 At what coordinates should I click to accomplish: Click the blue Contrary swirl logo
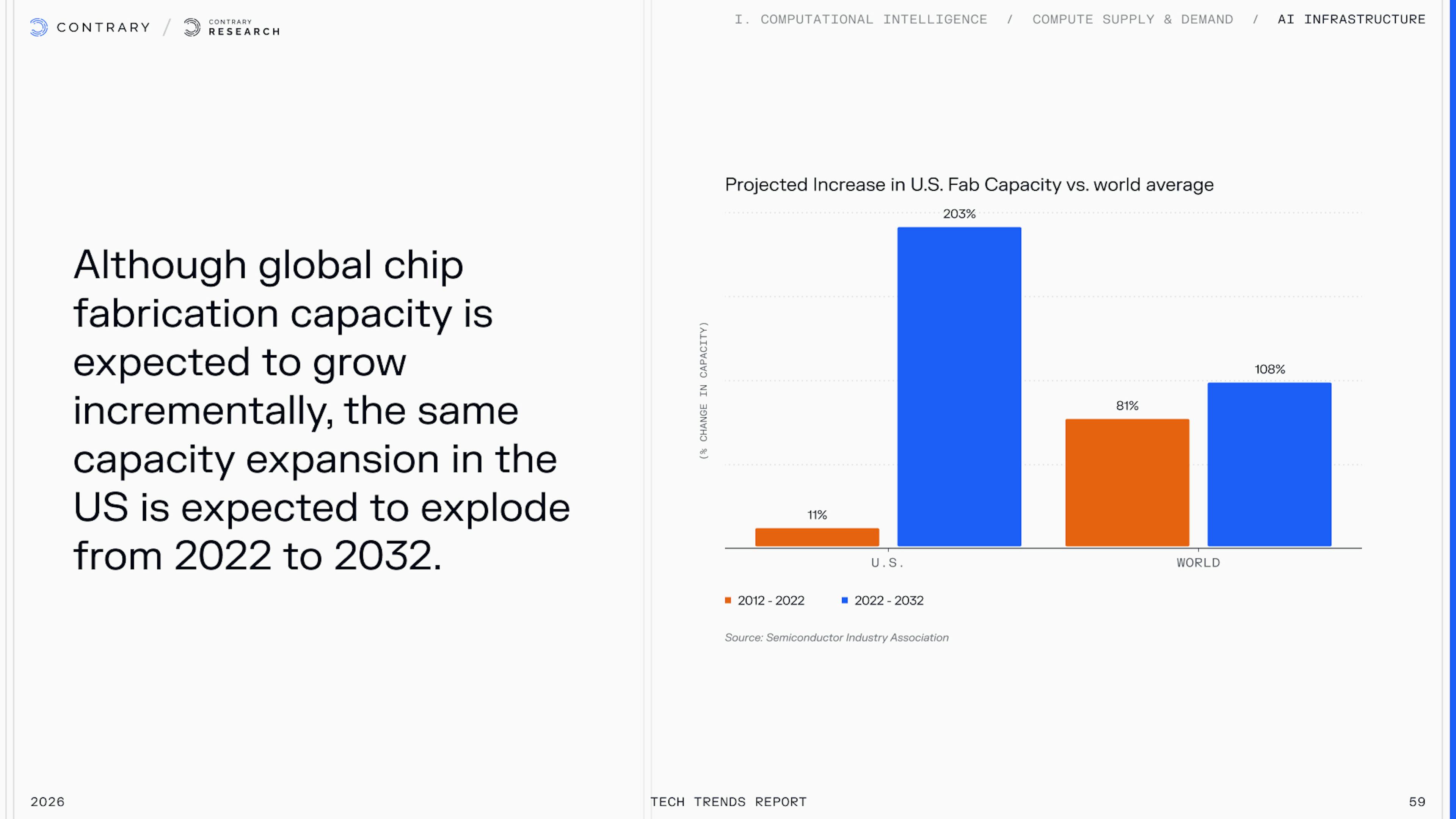tap(38, 27)
